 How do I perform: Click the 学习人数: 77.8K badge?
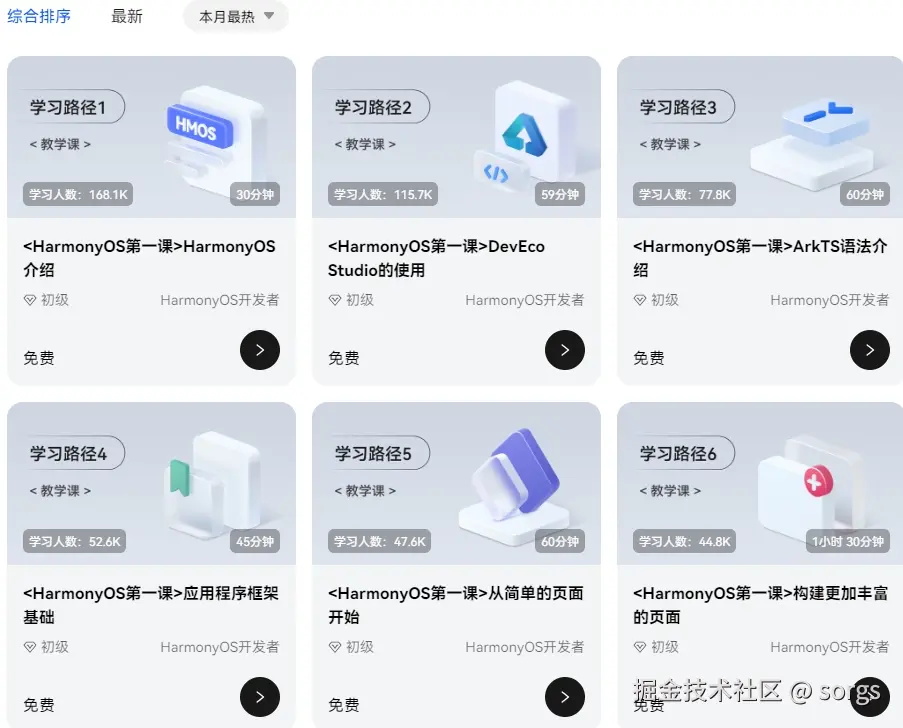point(684,195)
